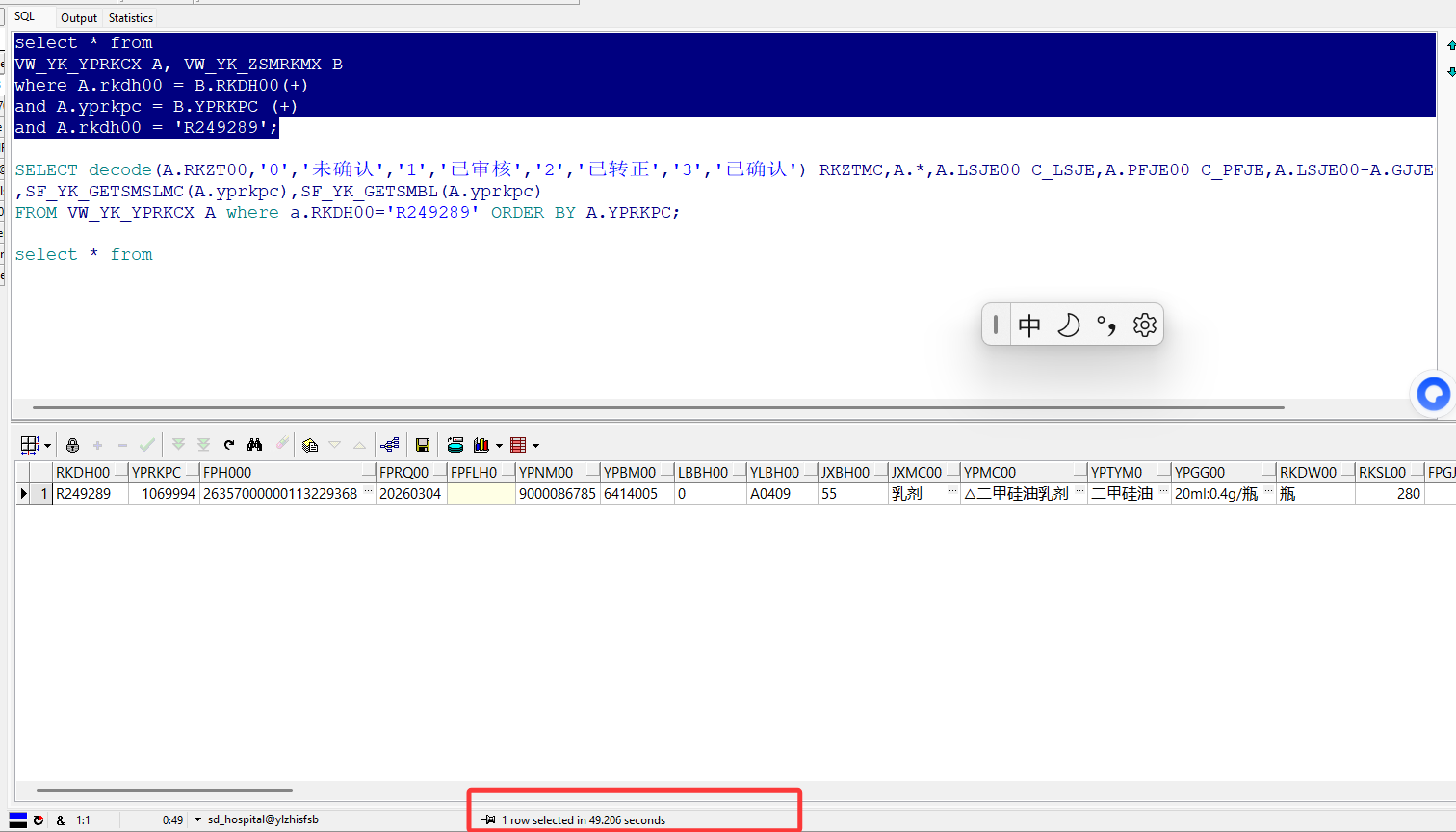
Task: Open the chart window bar-chart icon
Action: tap(481, 445)
